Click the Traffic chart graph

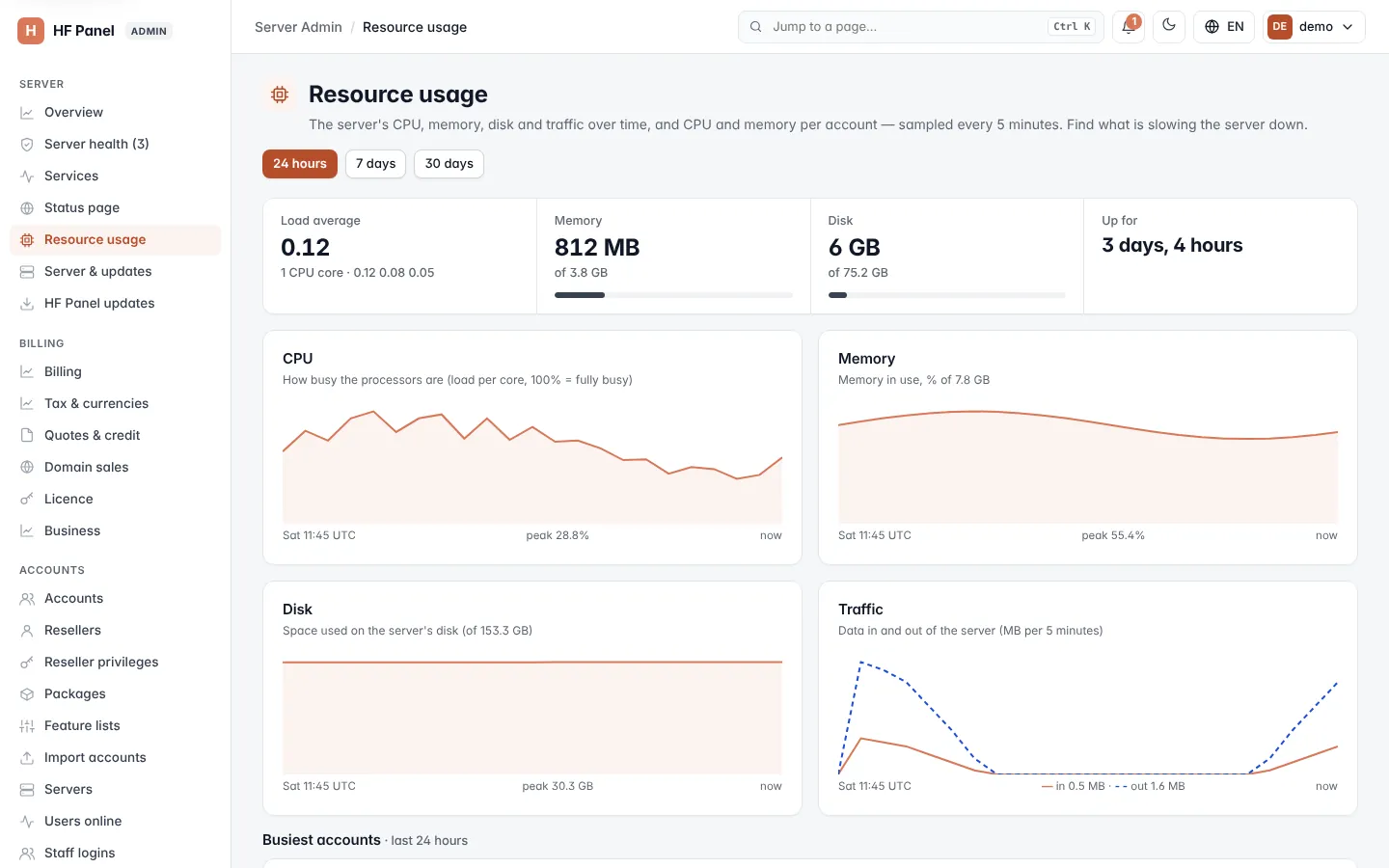click(x=1088, y=718)
